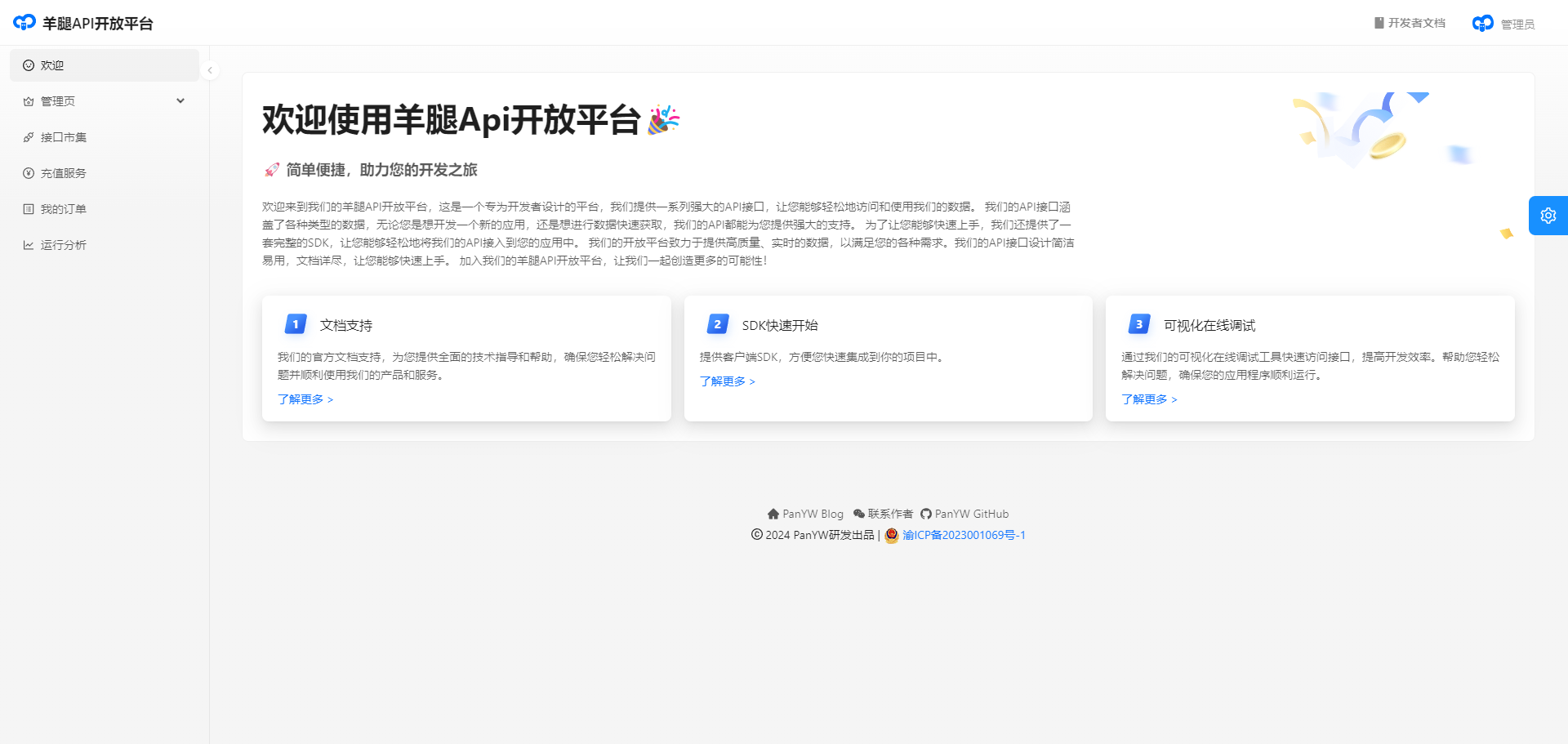Viewport: 1568px width, 744px height.
Task: Click the GitHub icon in footer
Action: 926,514
